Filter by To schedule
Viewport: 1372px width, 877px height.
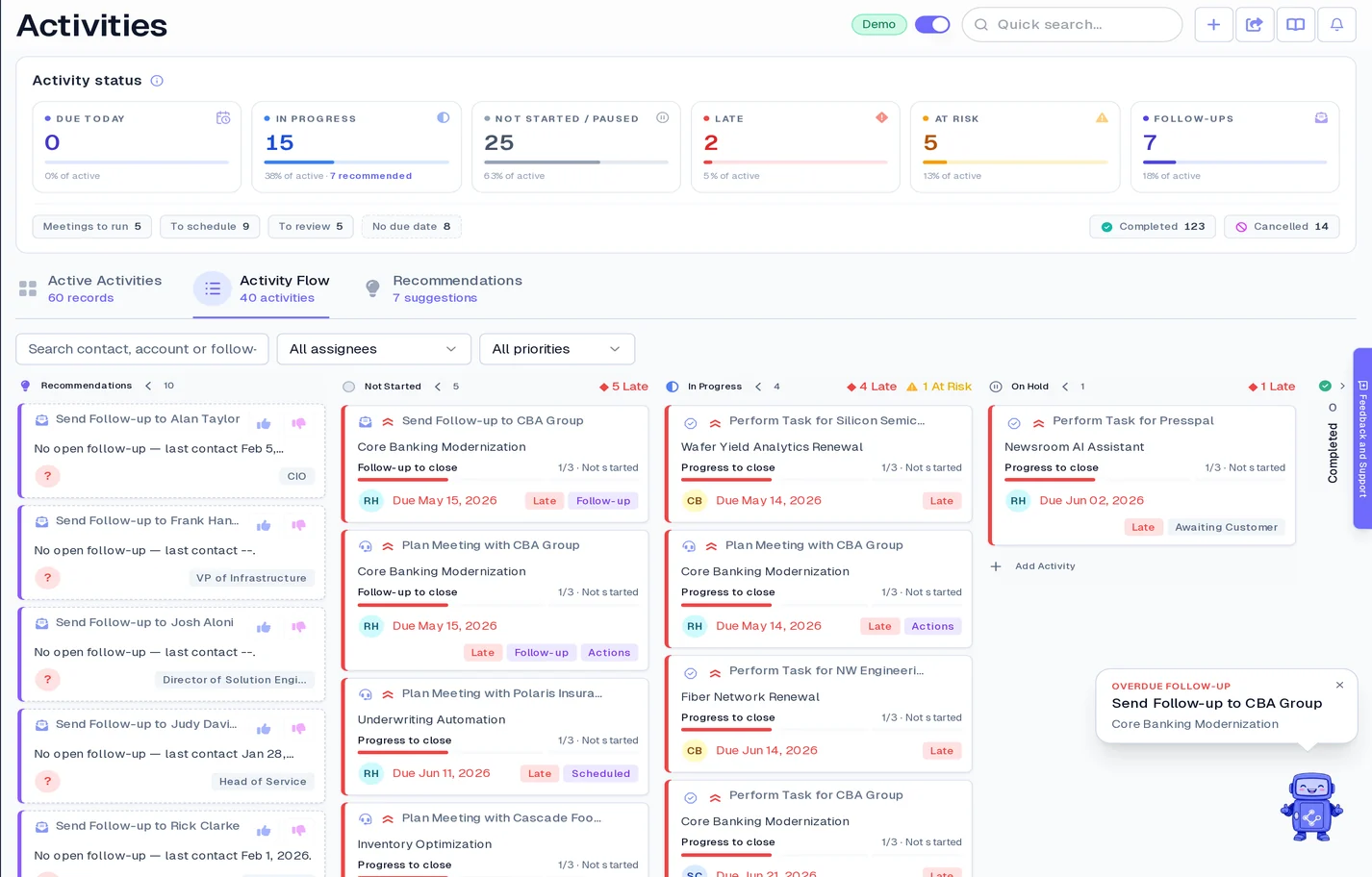pos(210,227)
